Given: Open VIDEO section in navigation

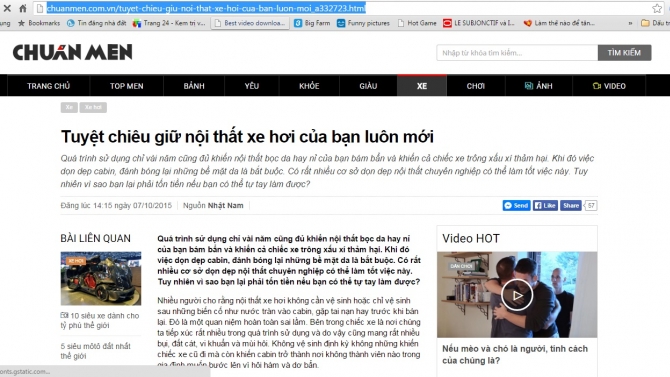Looking at the screenshot, I should [609, 86].
